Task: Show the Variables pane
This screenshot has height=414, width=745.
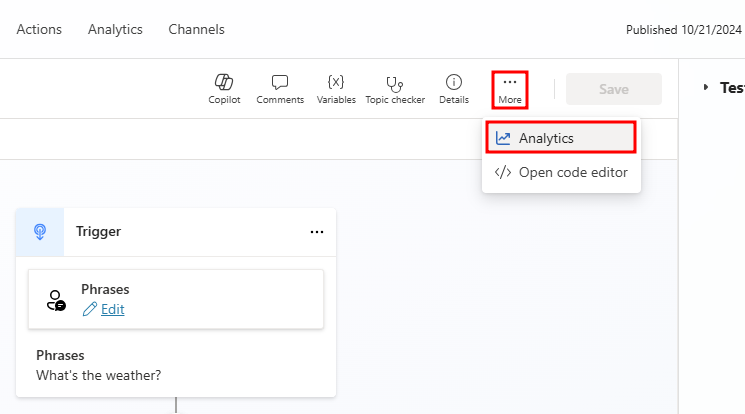Action: (336, 89)
